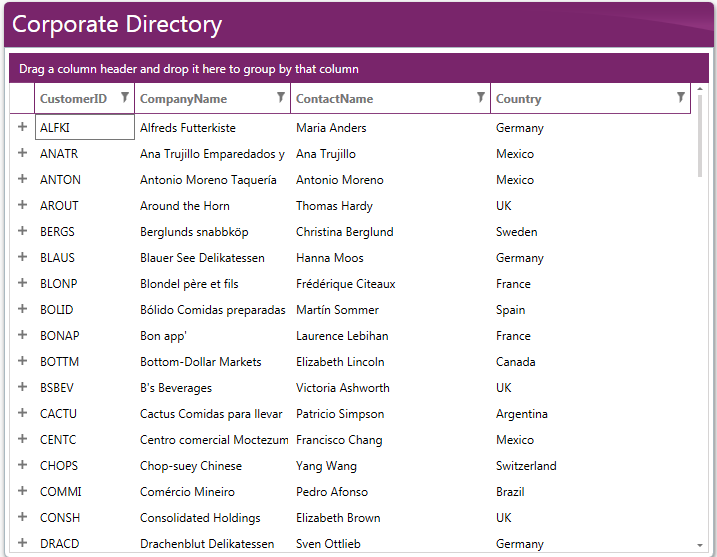This screenshot has width=717, height=557.
Task: Expand the CHOPS row details
Action: [x=22, y=465]
